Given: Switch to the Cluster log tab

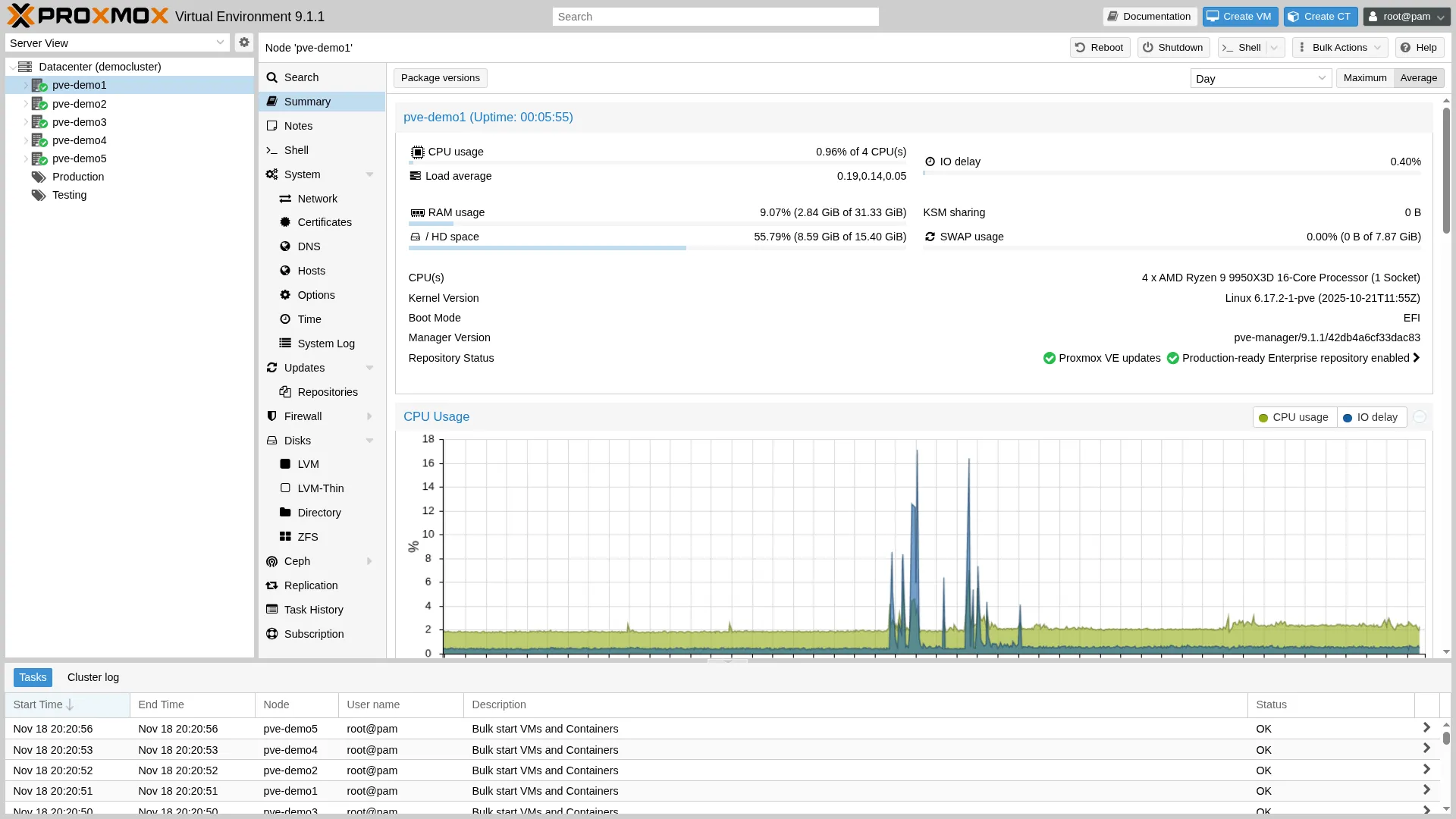Looking at the screenshot, I should point(93,677).
